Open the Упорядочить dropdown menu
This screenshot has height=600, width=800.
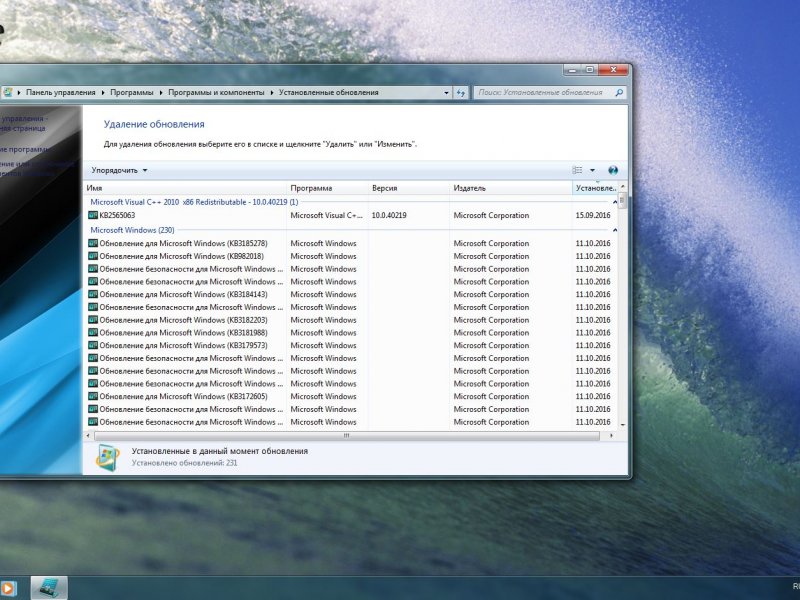(119, 170)
